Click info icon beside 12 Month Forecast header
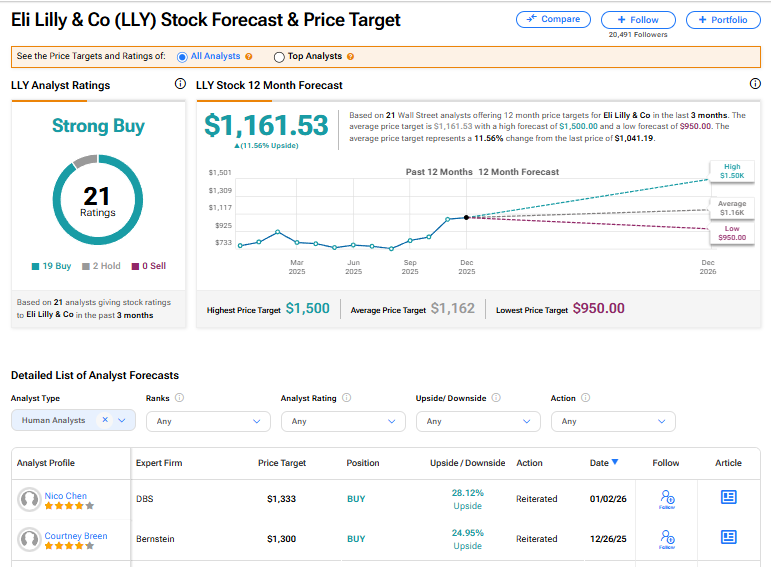This screenshot has width=771, height=567. [x=755, y=84]
